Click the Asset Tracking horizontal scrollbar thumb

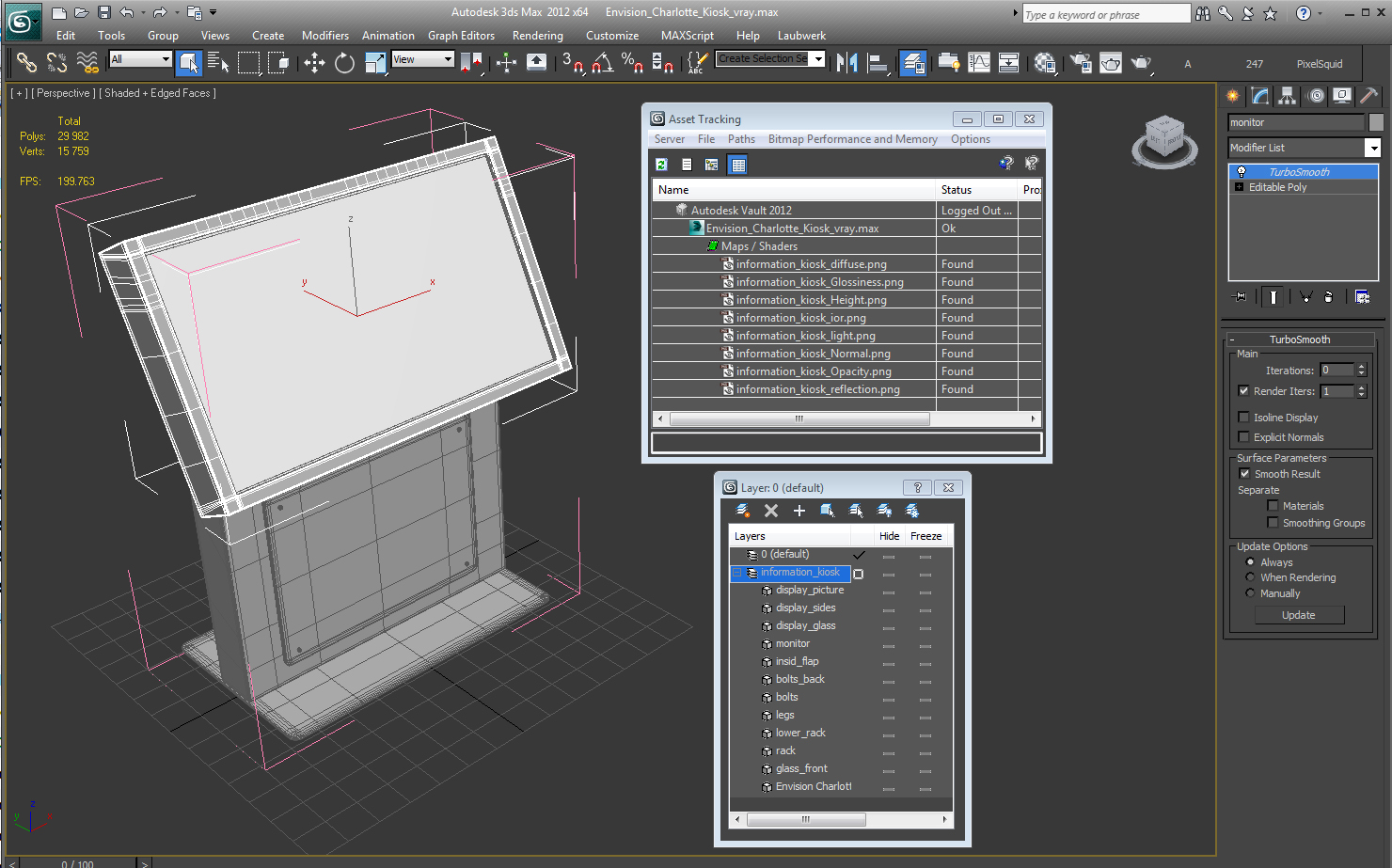tap(799, 419)
